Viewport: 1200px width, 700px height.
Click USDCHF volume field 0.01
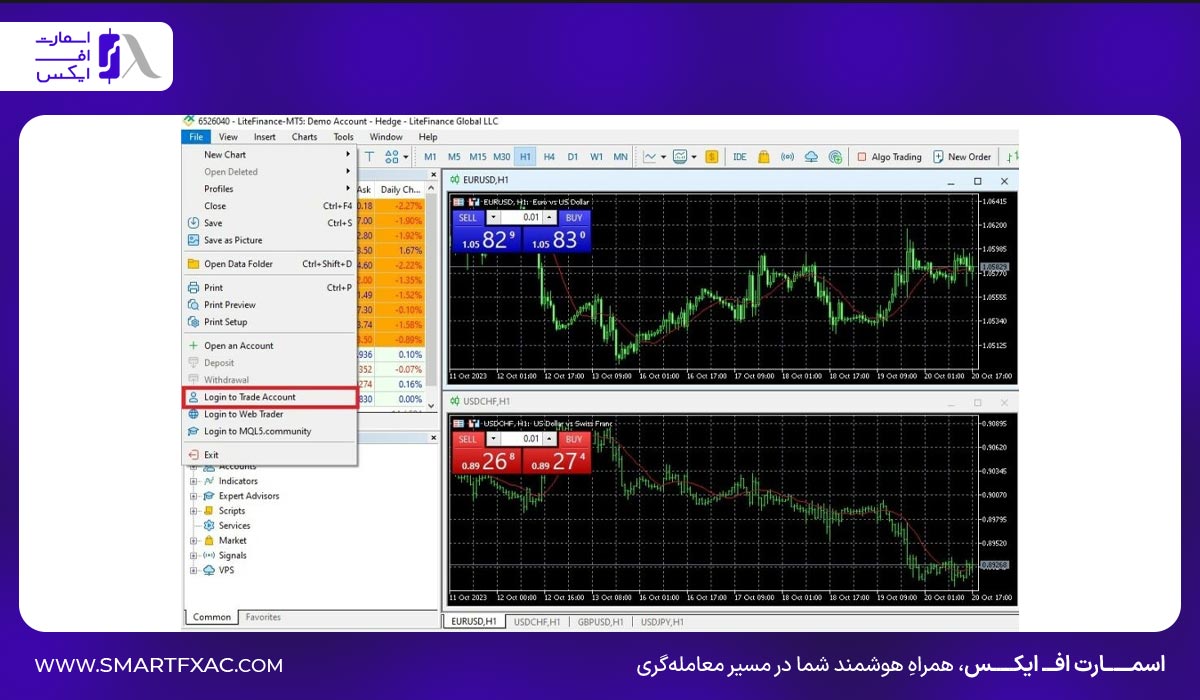pos(522,439)
